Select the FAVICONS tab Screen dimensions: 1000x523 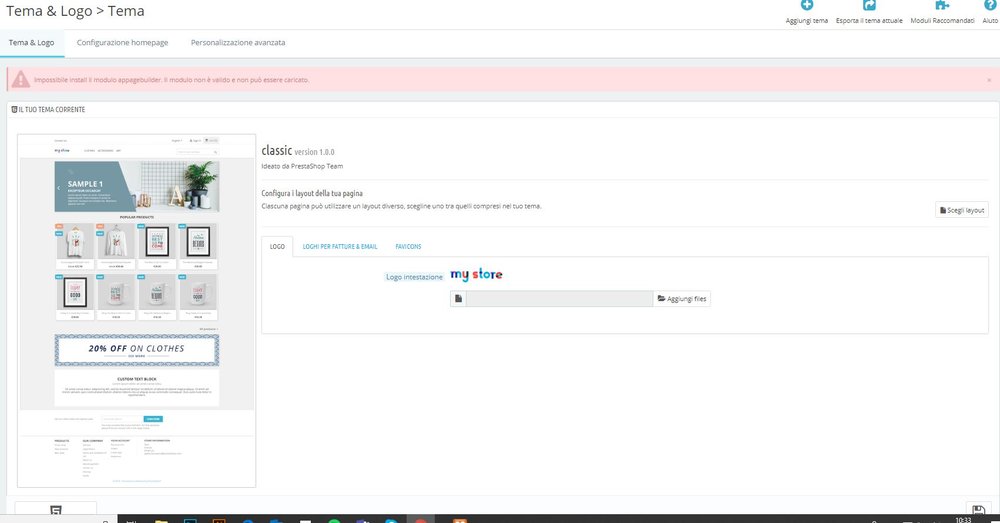click(x=408, y=246)
